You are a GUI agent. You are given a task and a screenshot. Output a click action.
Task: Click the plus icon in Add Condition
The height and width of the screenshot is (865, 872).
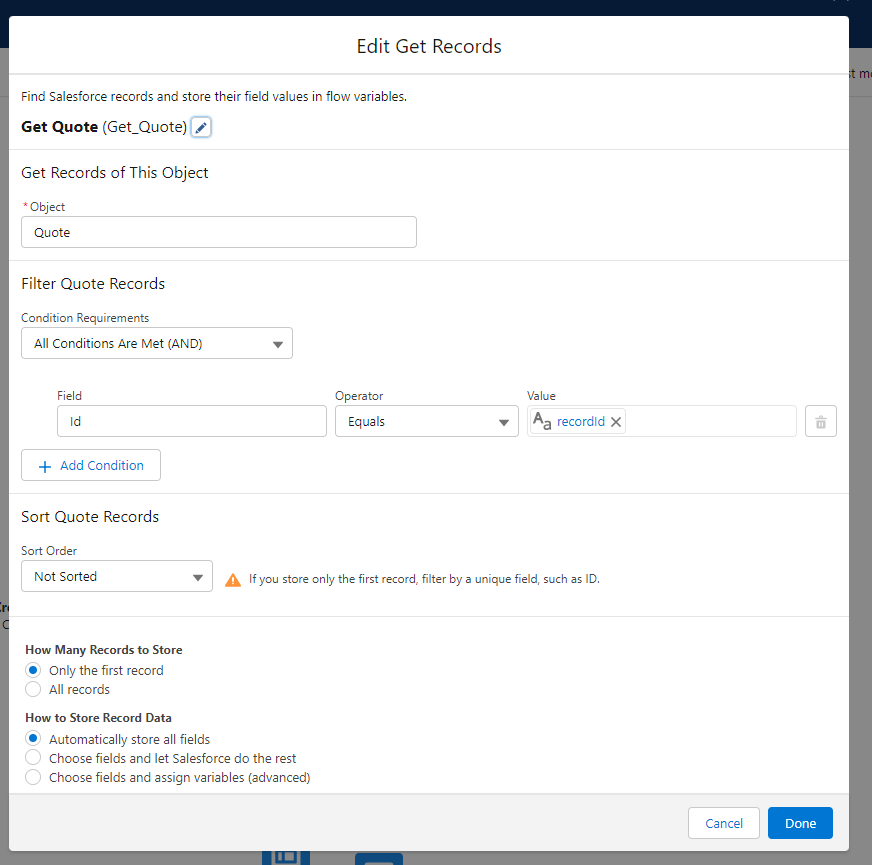[44, 466]
